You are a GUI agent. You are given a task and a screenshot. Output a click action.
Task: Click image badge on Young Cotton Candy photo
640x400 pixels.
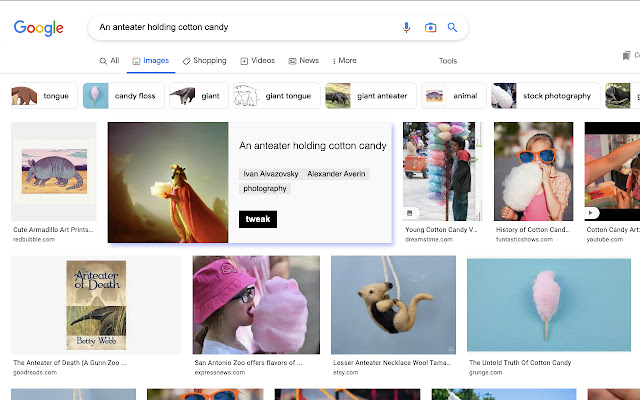pos(410,213)
